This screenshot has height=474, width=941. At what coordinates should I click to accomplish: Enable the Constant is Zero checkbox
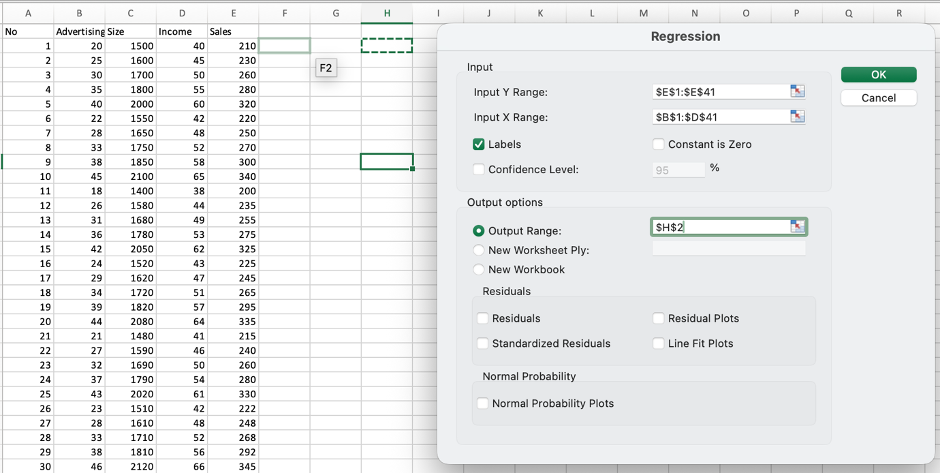[x=659, y=144]
